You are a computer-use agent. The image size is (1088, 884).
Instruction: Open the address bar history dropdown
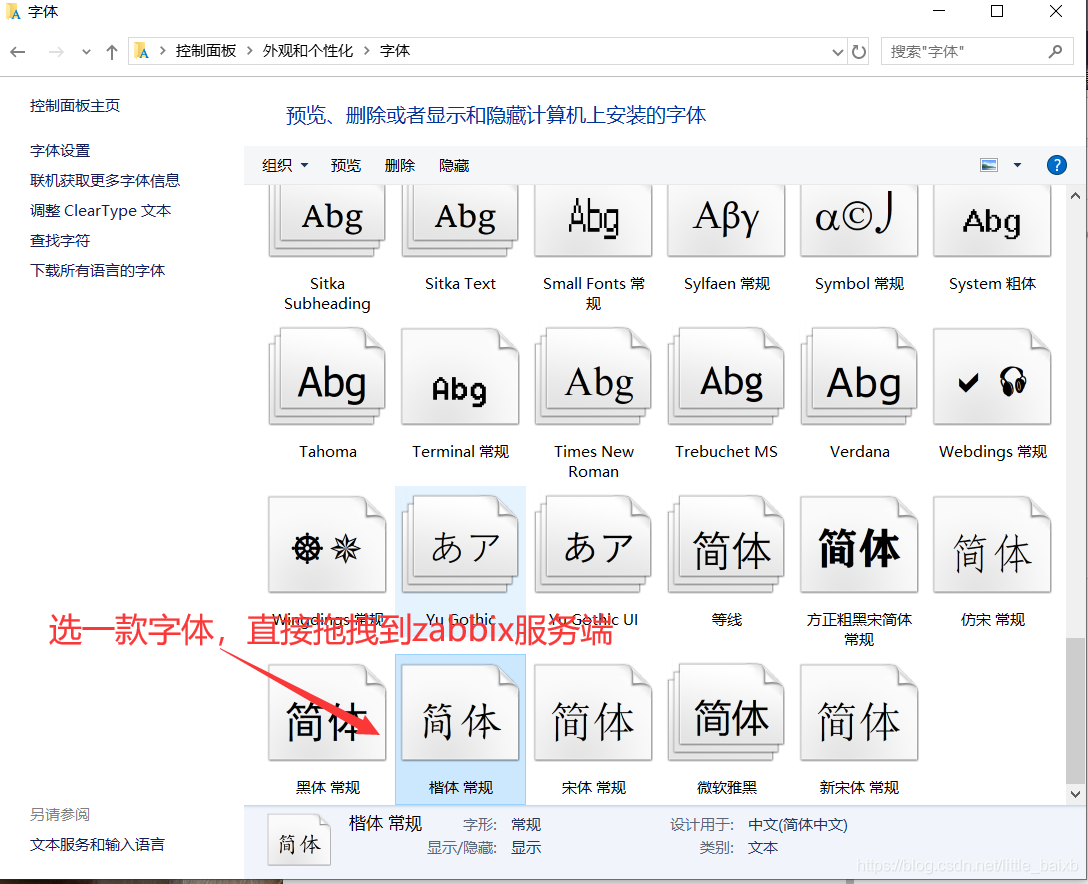coord(838,51)
